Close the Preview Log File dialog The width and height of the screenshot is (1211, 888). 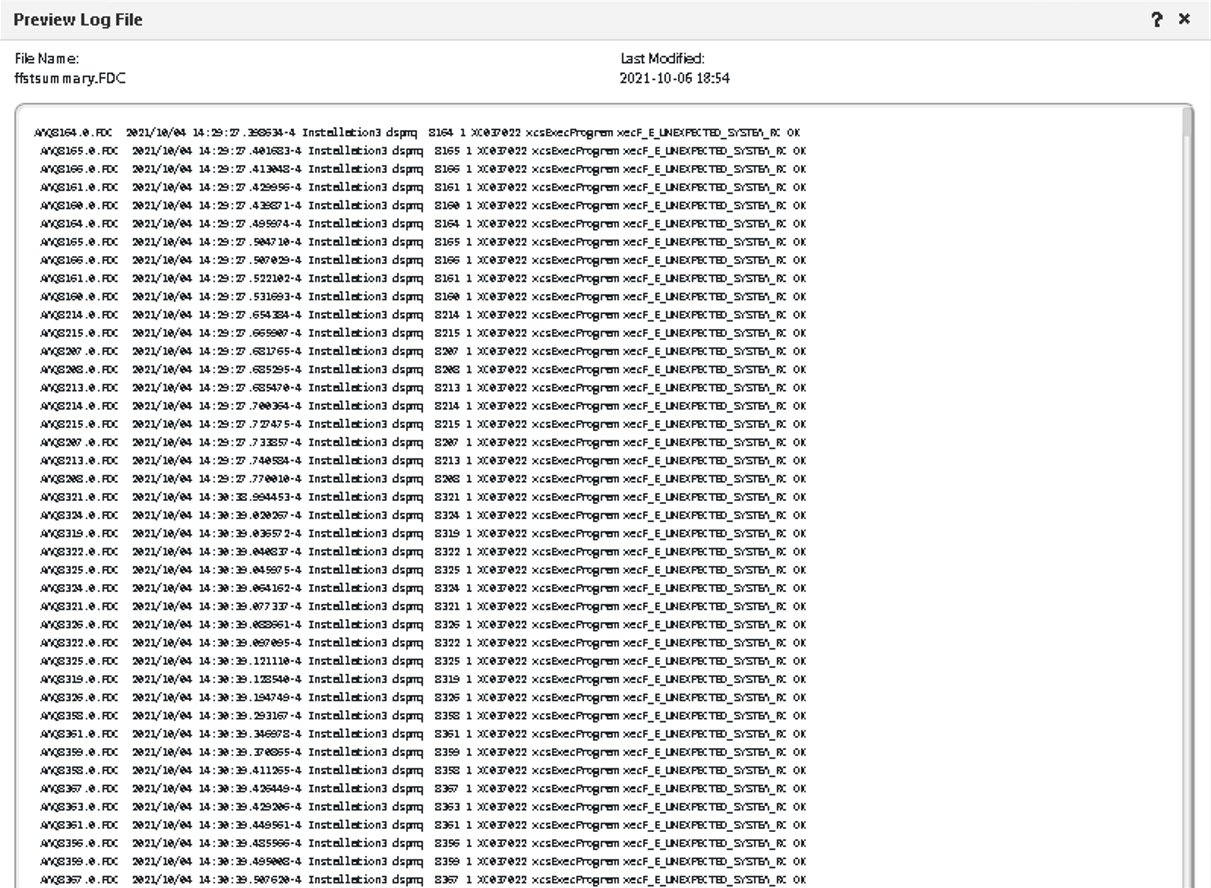tap(1185, 19)
